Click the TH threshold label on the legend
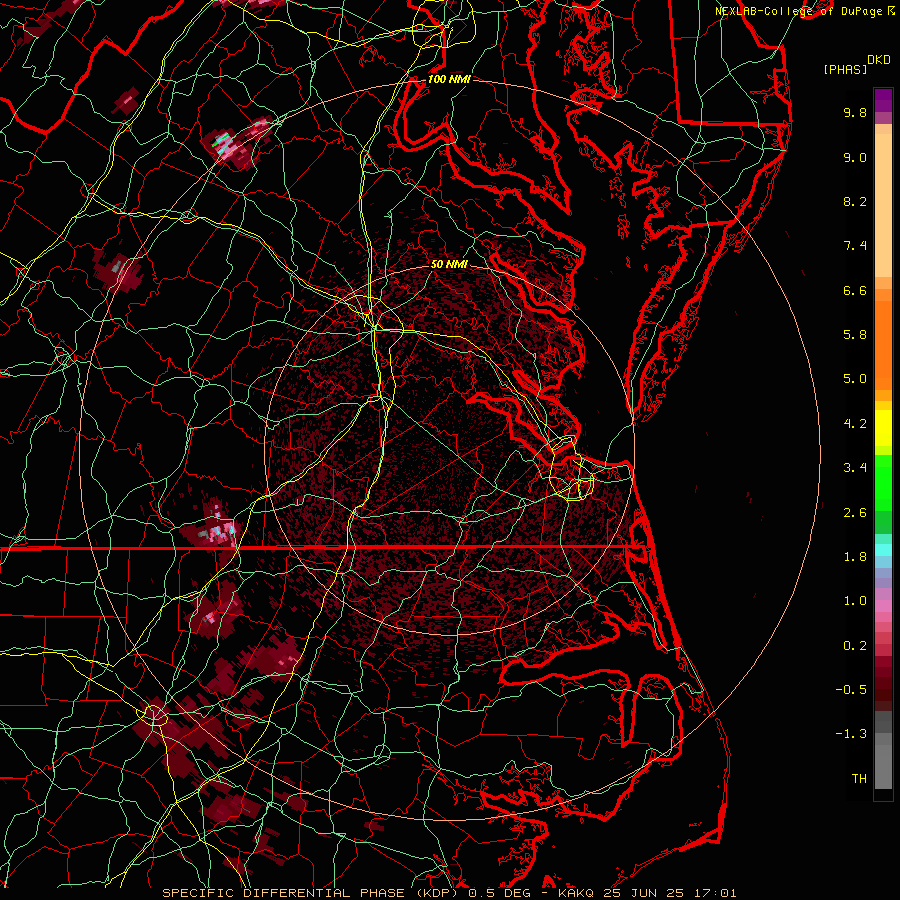The width and height of the screenshot is (900, 900). 859,779
